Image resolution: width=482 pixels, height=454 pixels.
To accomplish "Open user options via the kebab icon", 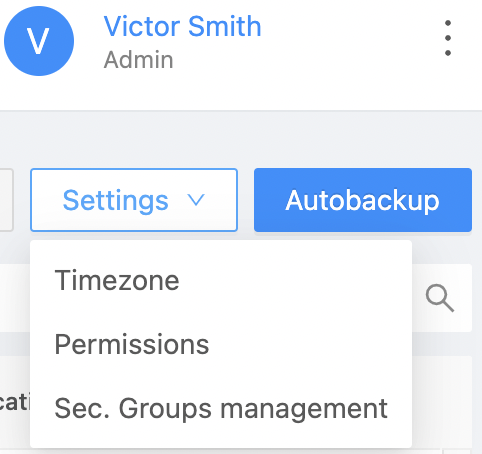I will click(448, 38).
